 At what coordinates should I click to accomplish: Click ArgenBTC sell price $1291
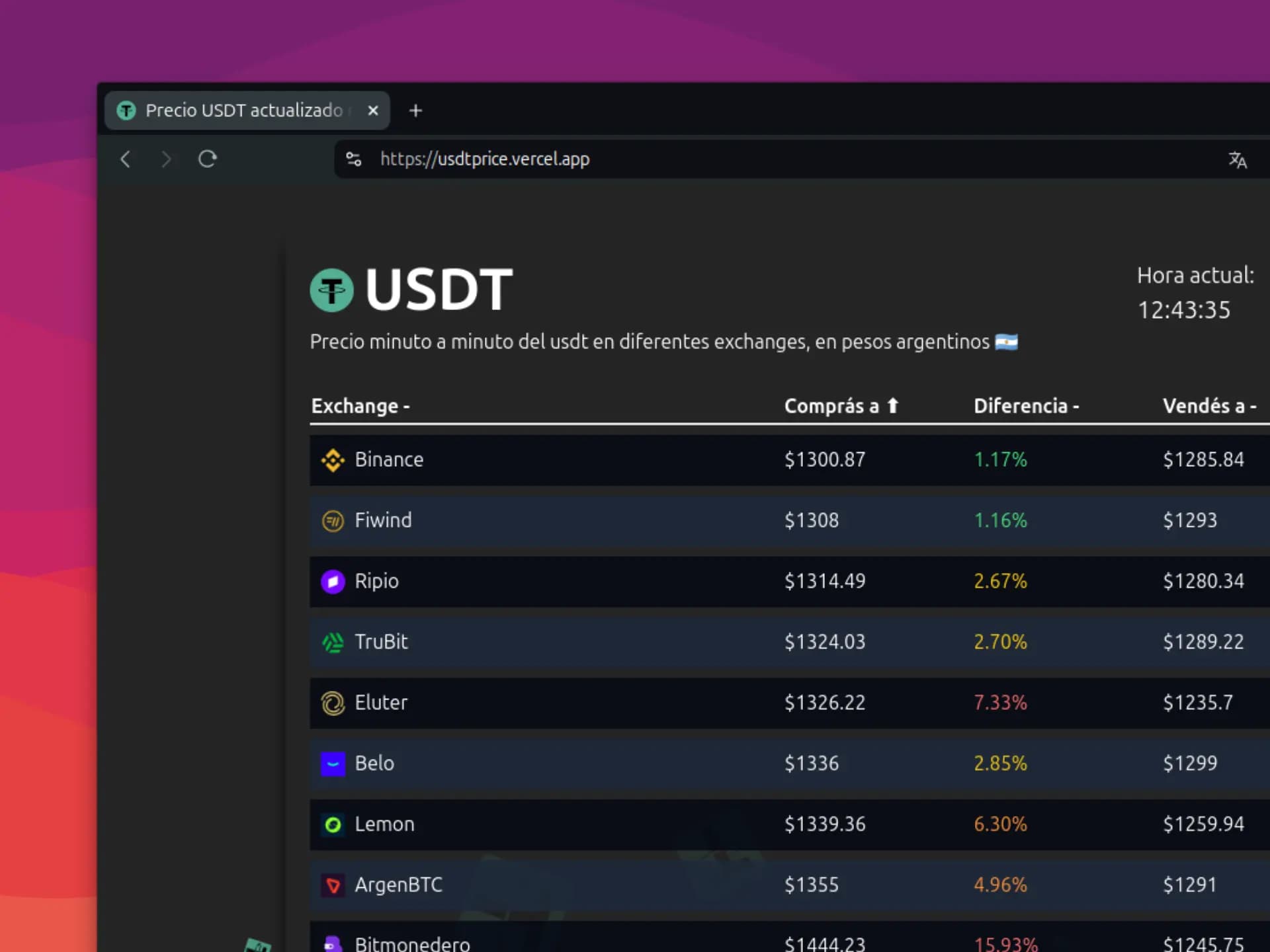tap(1190, 885)
